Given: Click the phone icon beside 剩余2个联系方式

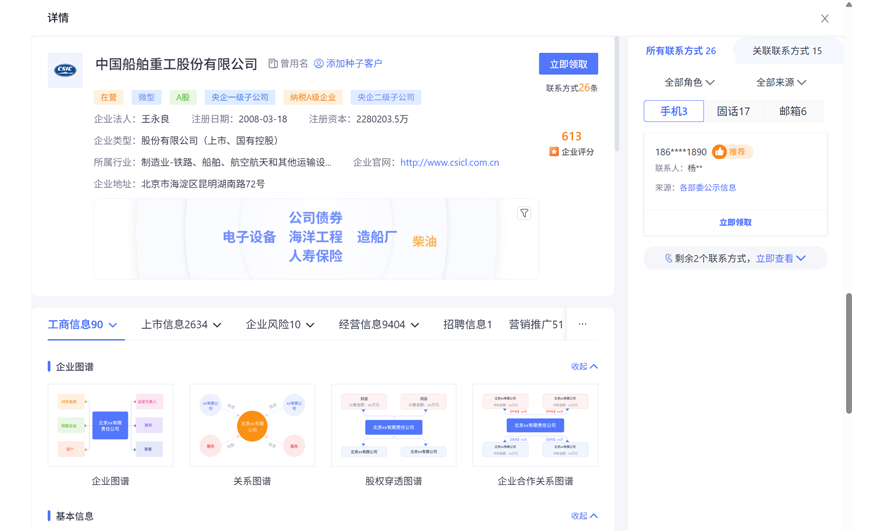Looking at the screenshot, I should coord(668,258).
